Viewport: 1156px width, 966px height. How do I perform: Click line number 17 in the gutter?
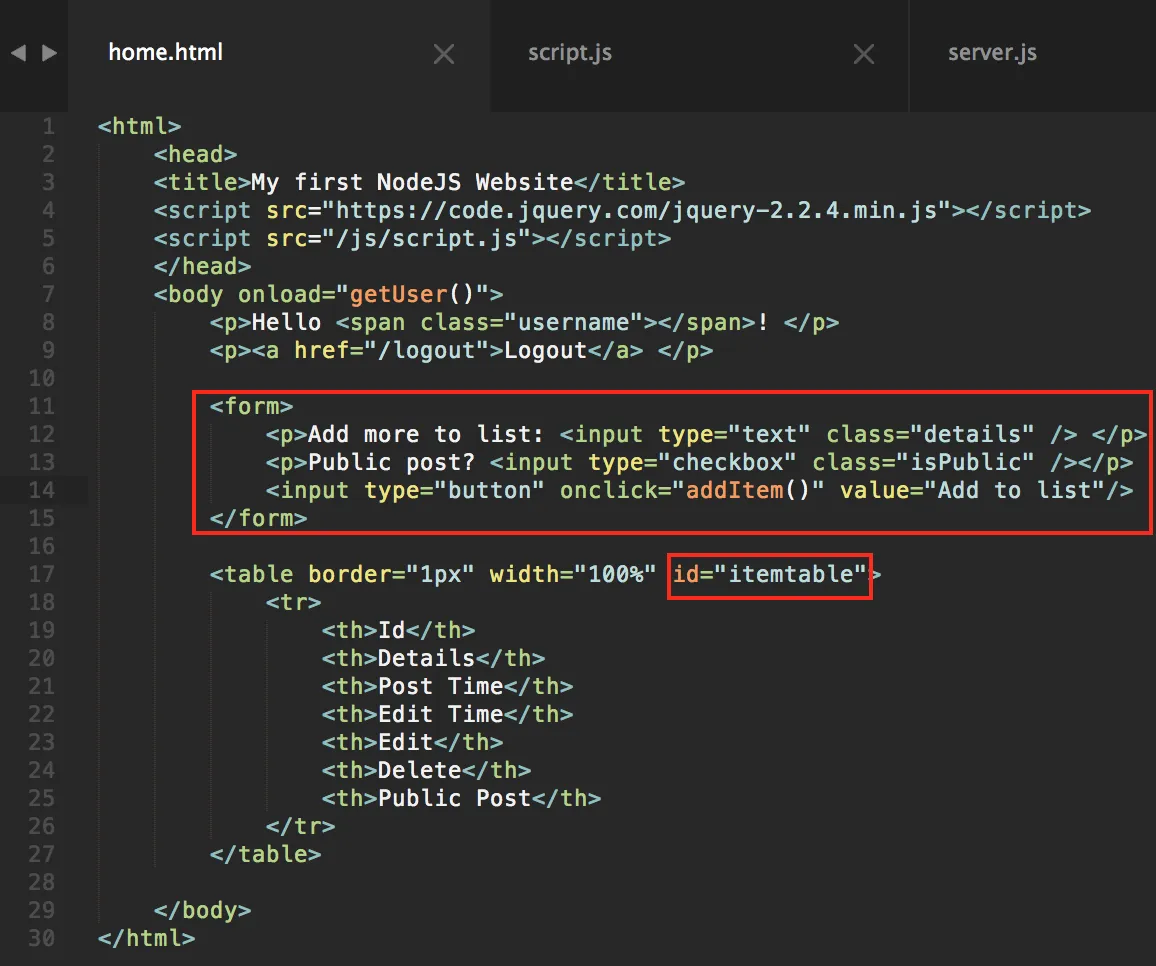point(41,574)
